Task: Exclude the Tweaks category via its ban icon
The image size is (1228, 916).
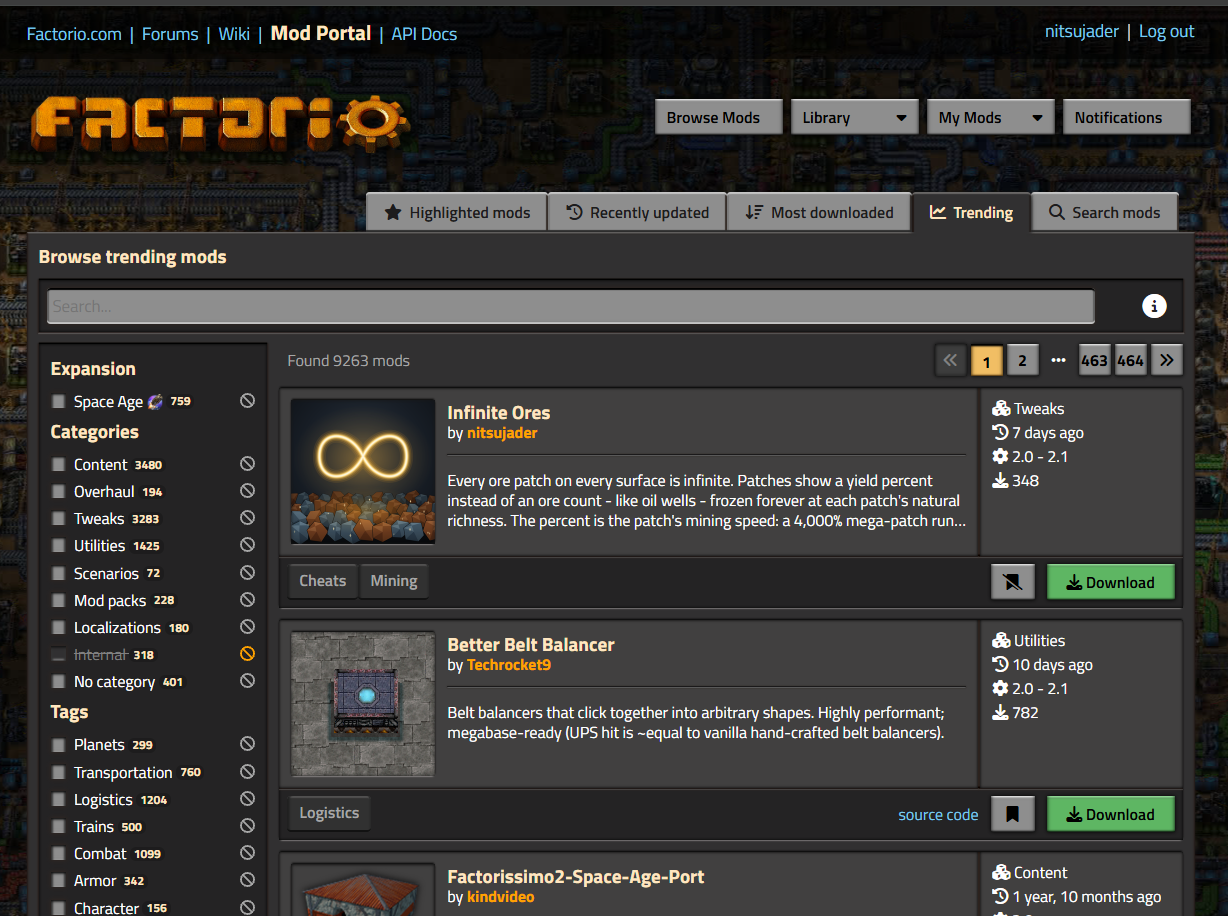Action: click(247, 518)
